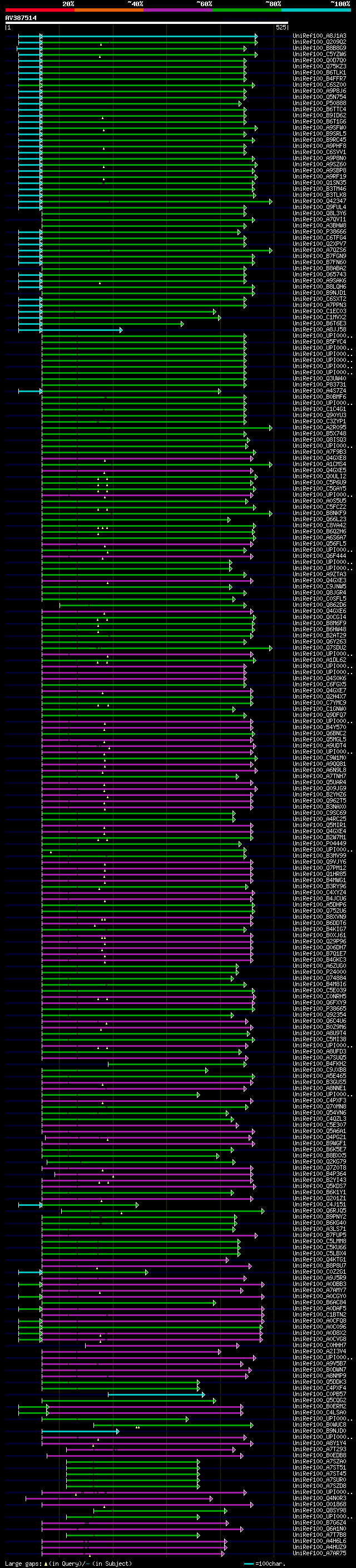The image size is (356, 1568).
Task: Open hit UniRef100_A6J1A3
Action: pyautogui.click(x=319, y=36)
